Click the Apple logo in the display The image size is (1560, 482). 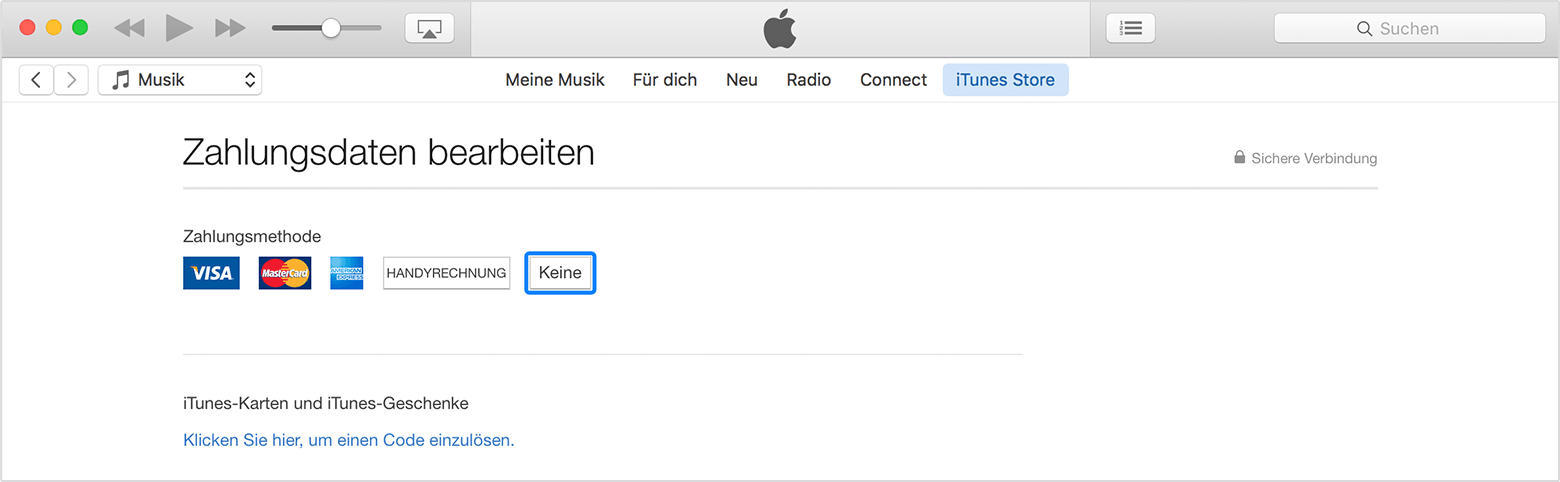coord(780,29)
